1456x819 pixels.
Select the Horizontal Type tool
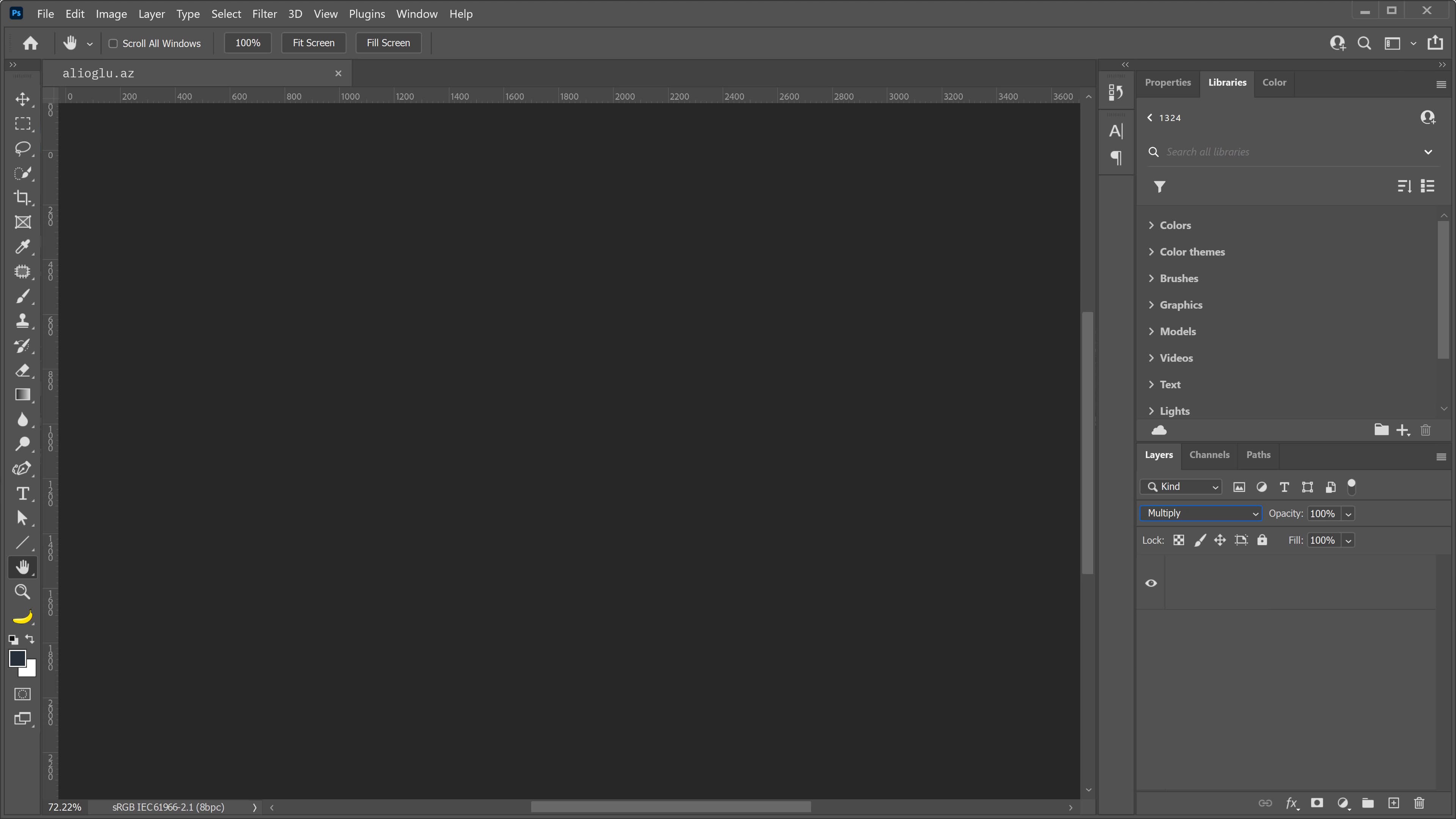(x=23, y=493)
